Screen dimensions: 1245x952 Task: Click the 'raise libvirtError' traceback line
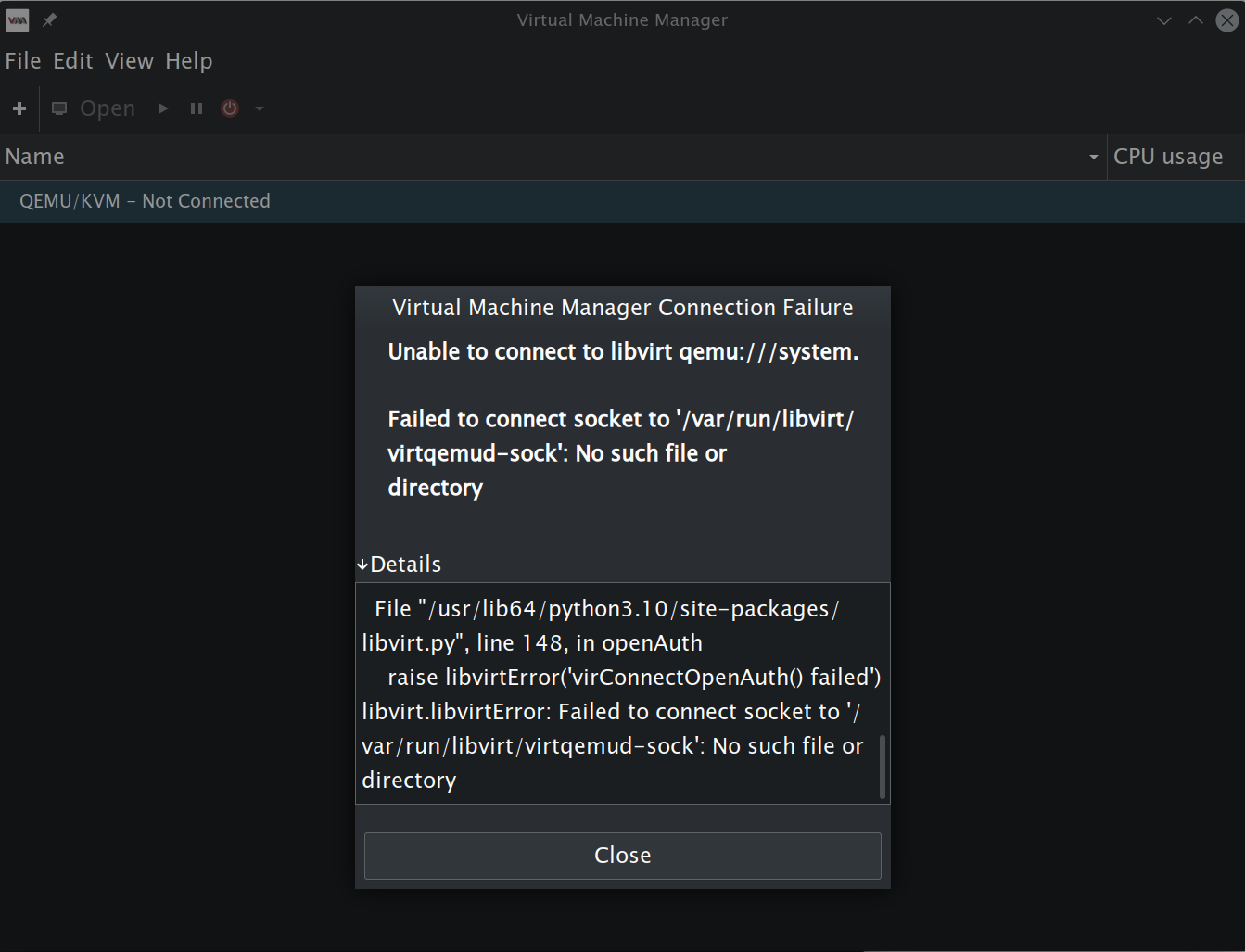[x=634, y=678]
